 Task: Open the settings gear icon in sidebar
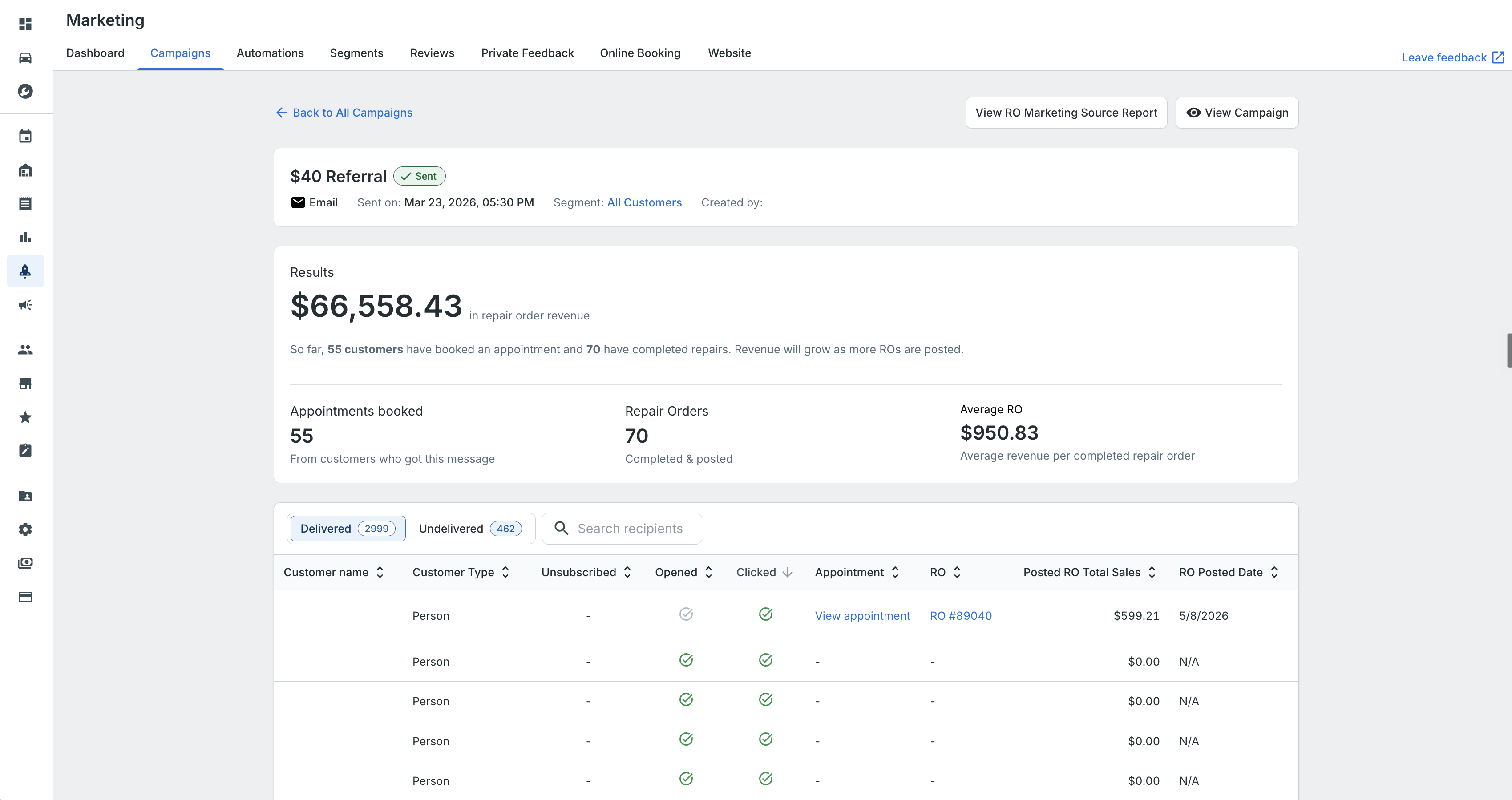25,529
